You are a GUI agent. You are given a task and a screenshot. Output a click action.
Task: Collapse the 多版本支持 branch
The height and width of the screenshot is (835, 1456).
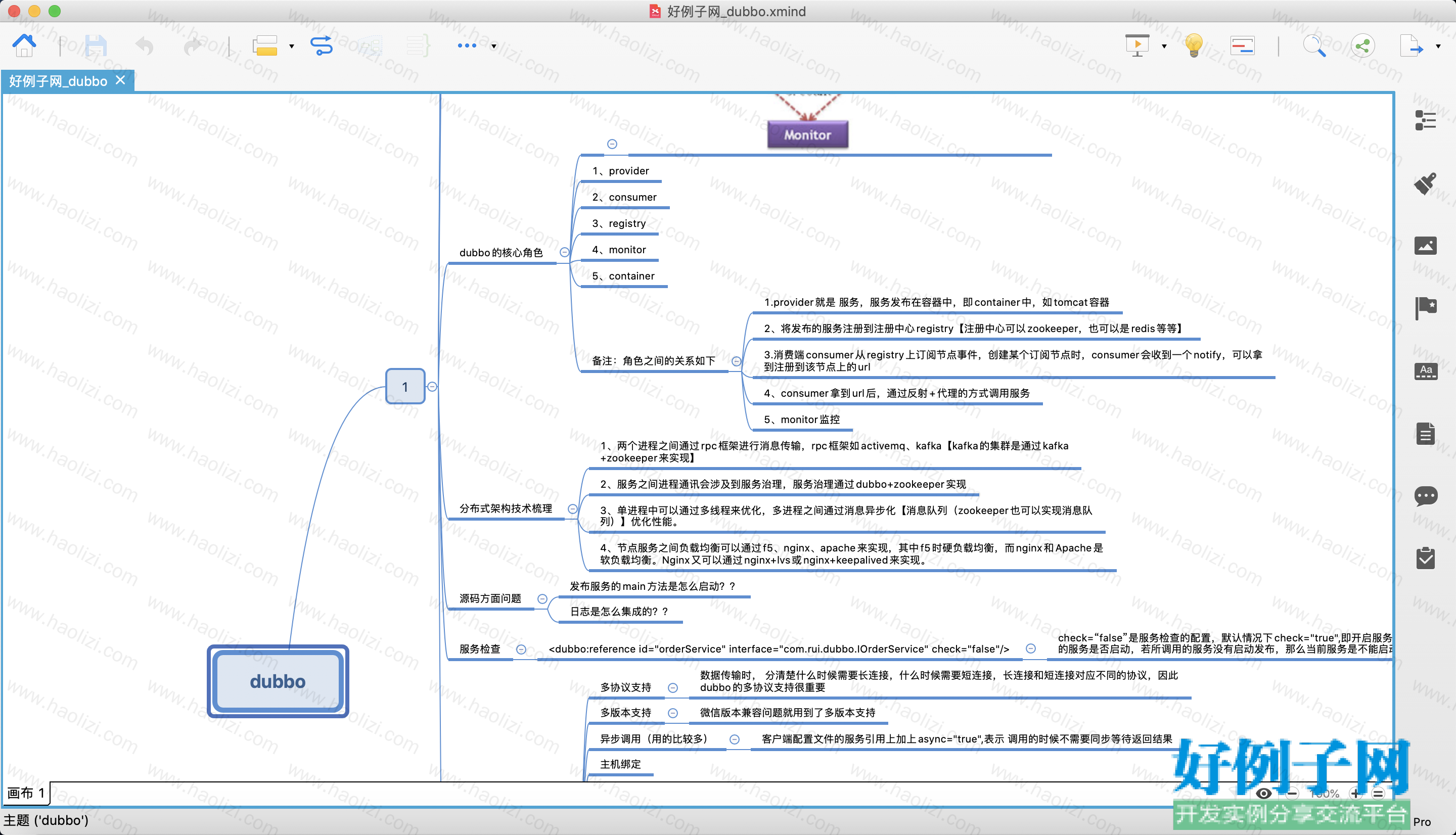(x=673, y=713)
